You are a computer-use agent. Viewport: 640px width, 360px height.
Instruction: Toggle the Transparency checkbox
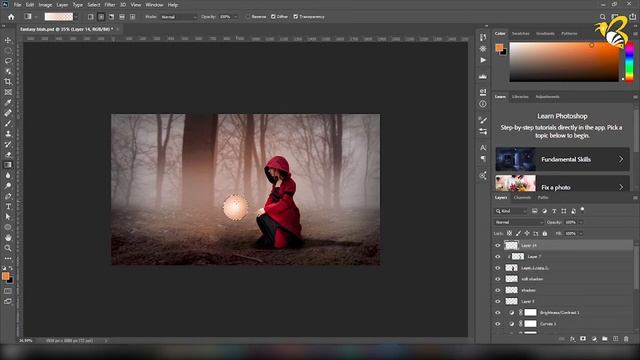click(296, 17)
